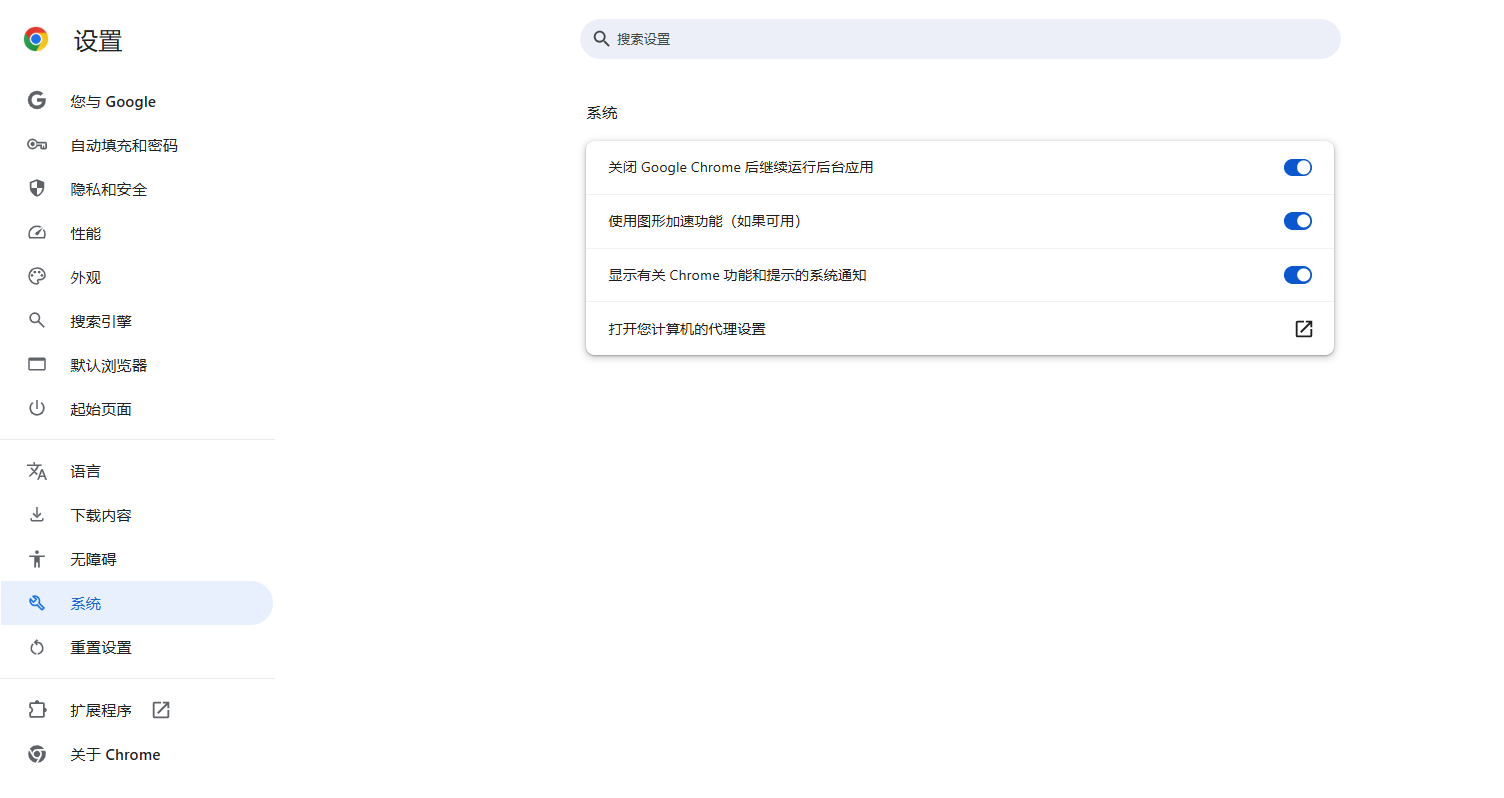
Task: Click the wrench icon for 系统
Action: pos(37,603)
